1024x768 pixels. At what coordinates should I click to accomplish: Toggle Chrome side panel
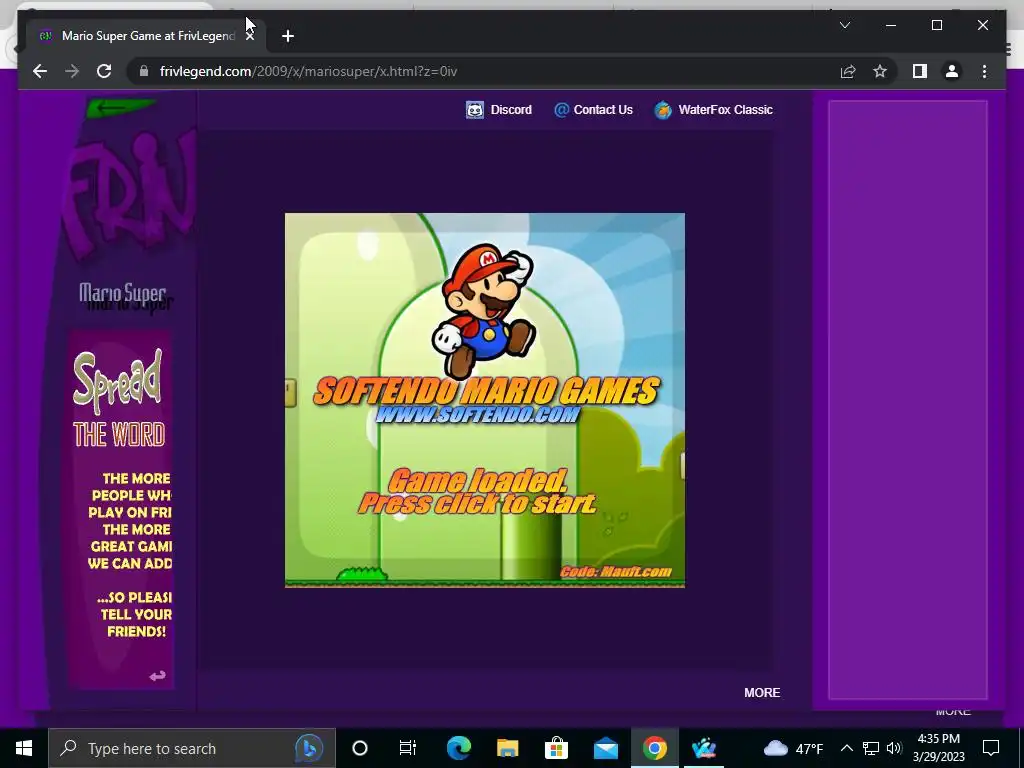tap(920, 71)
